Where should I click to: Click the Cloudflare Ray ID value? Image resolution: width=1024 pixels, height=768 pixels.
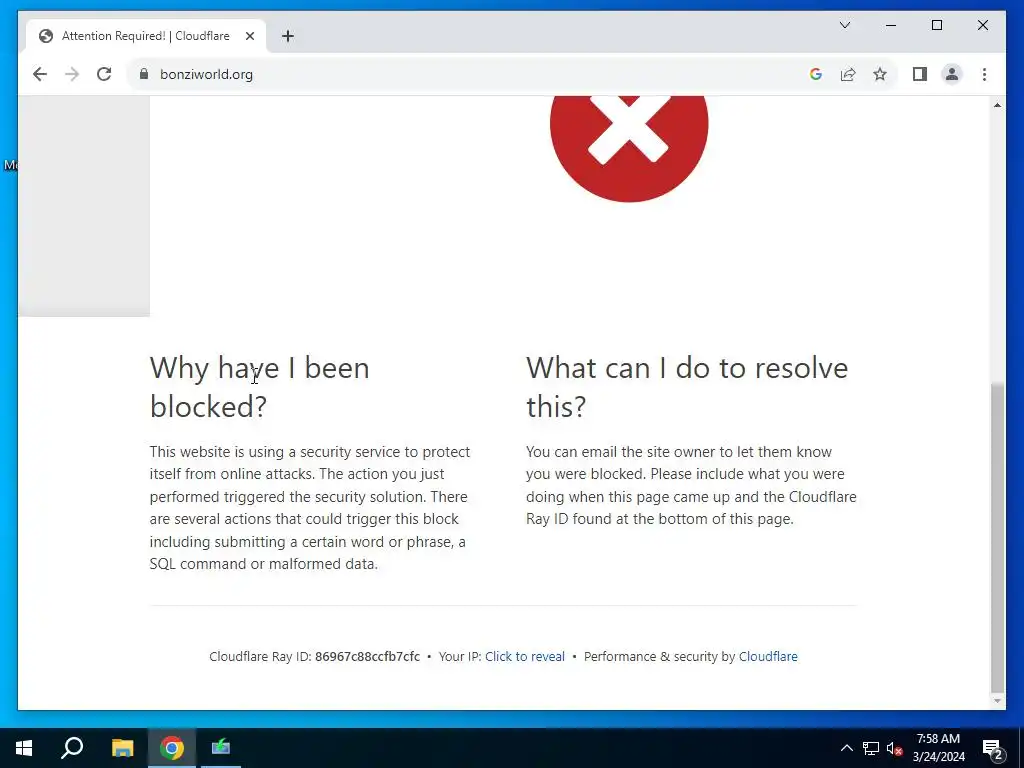pos(367,656)
